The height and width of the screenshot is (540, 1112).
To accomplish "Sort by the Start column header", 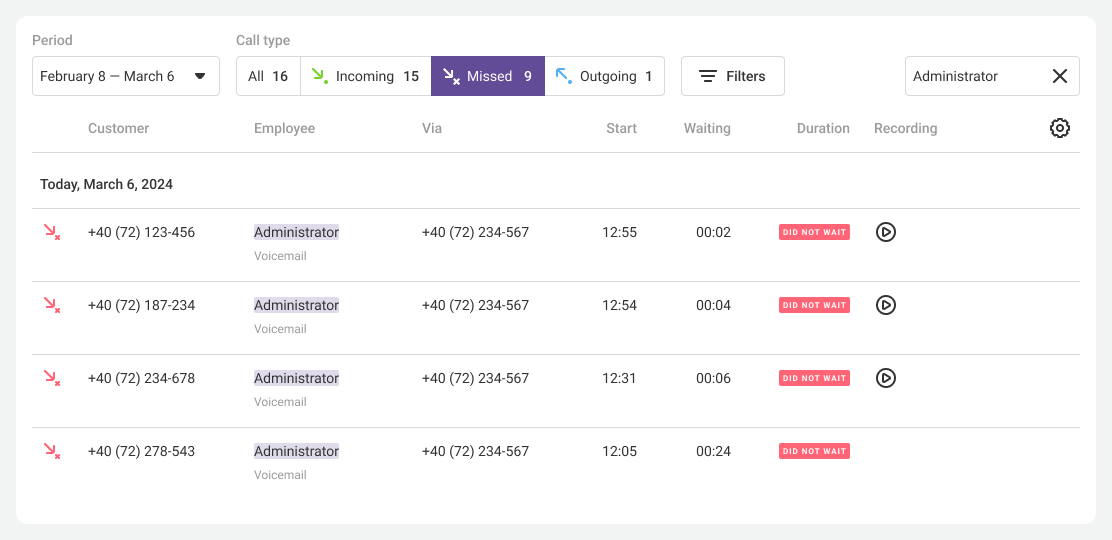I will point(621,128).
